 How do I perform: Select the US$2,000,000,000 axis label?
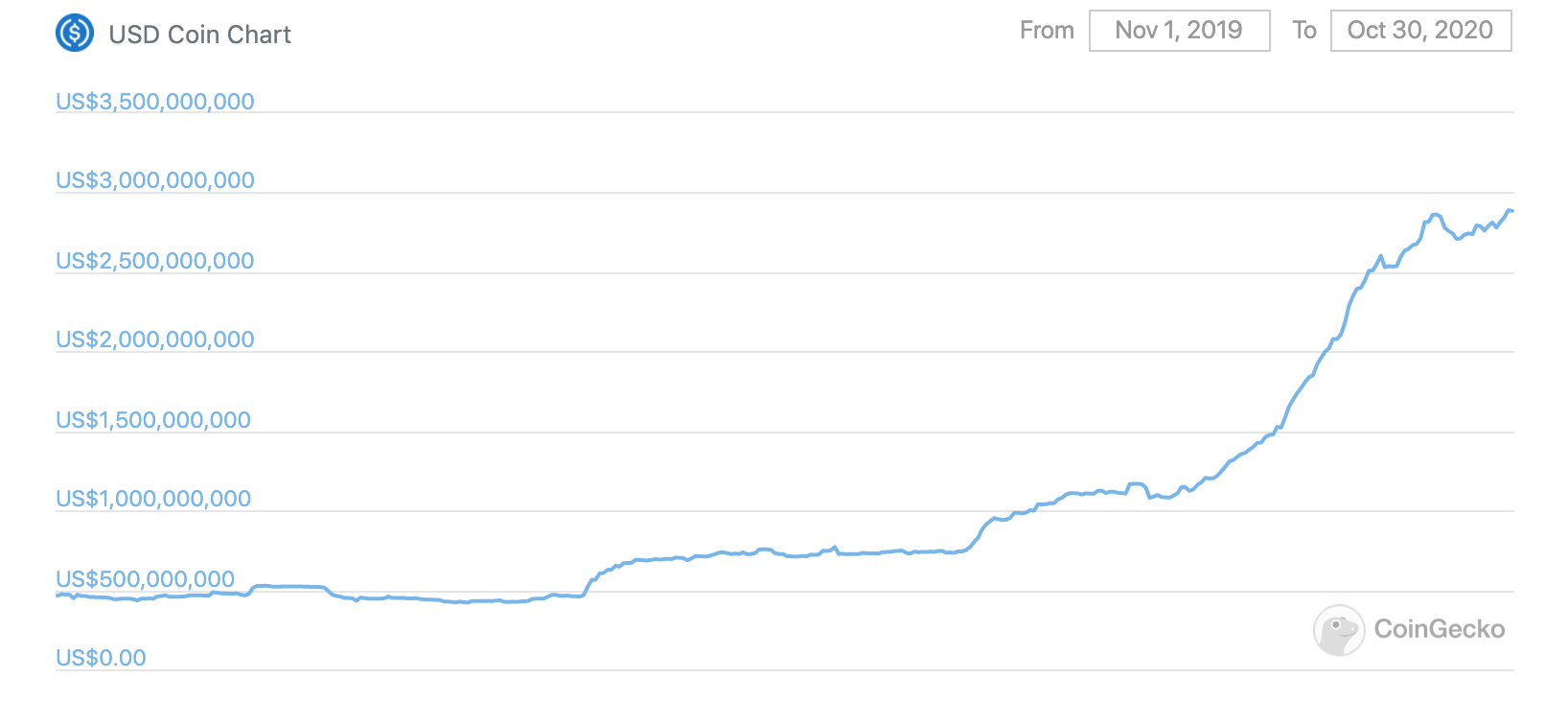pyautogui.click(x=155, y=339)
